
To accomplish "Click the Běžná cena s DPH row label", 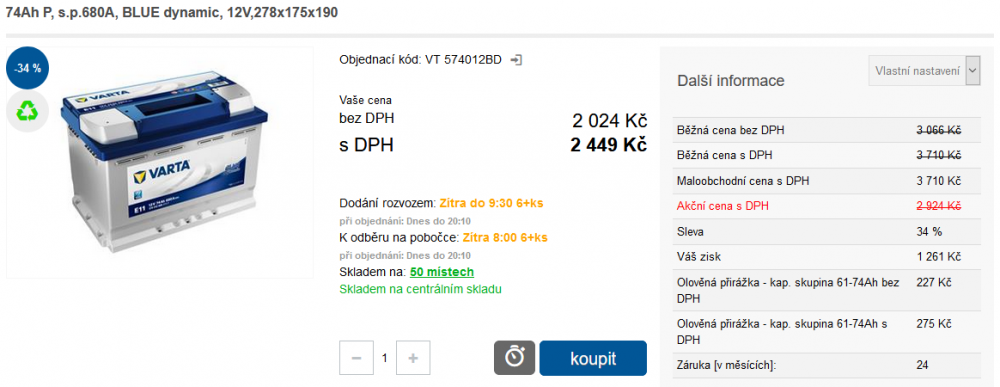I will [x=724, y=155].
